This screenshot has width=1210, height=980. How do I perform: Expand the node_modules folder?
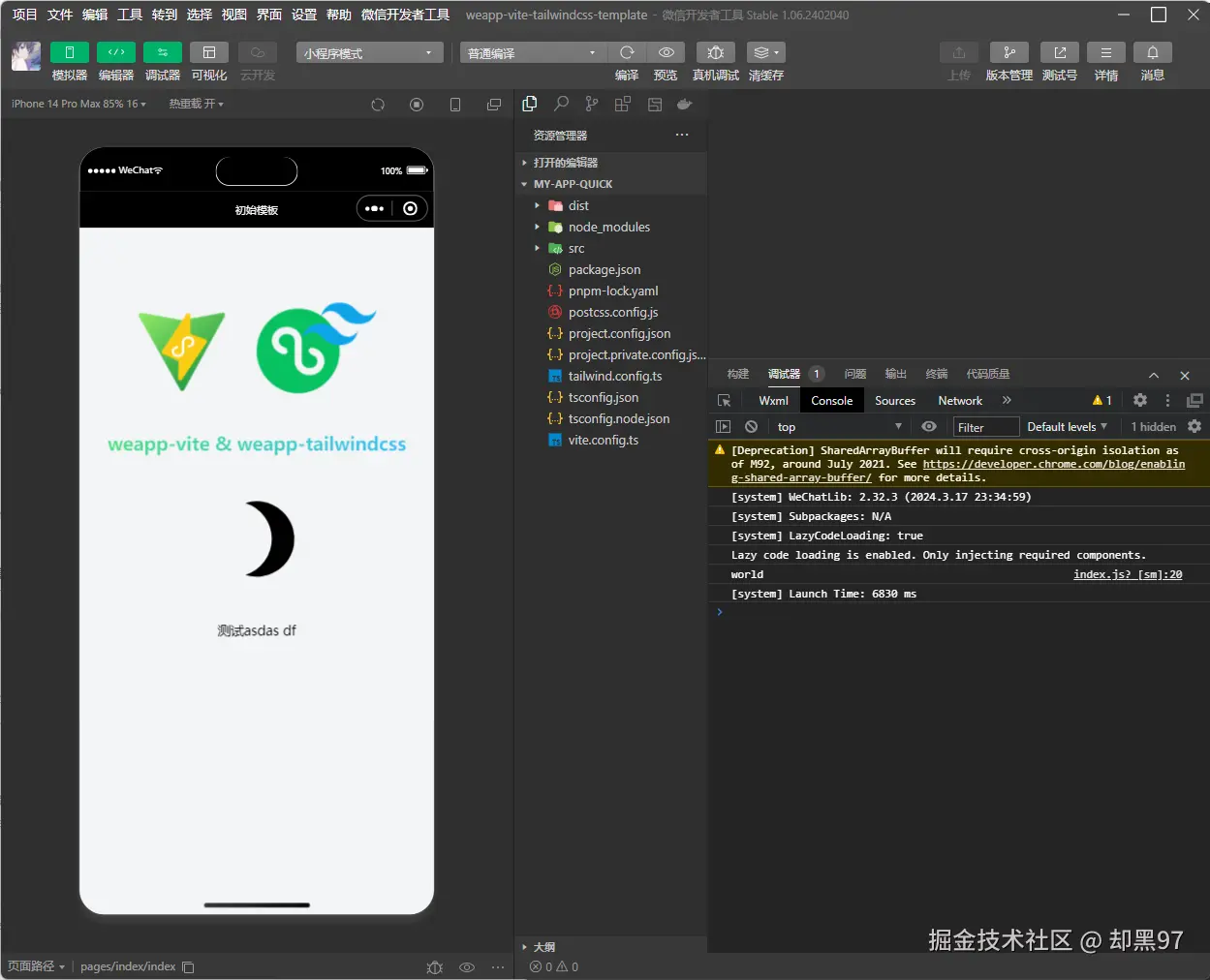pos(611,227)
